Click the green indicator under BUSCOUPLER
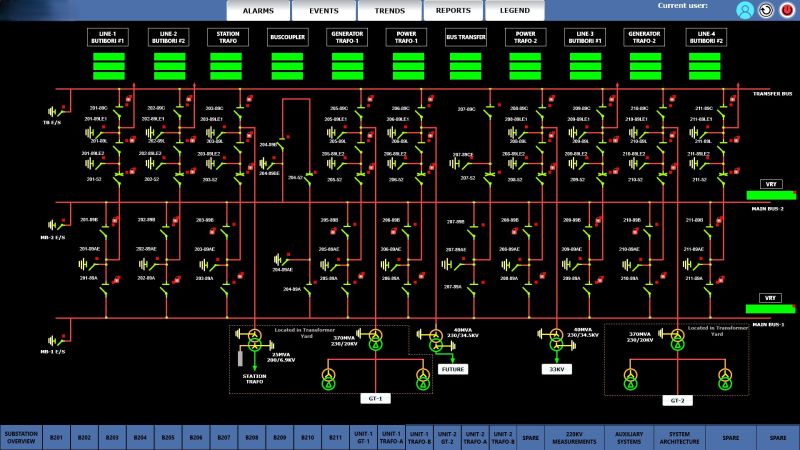This screenshot has width=800, height=450. coord(288,67)
